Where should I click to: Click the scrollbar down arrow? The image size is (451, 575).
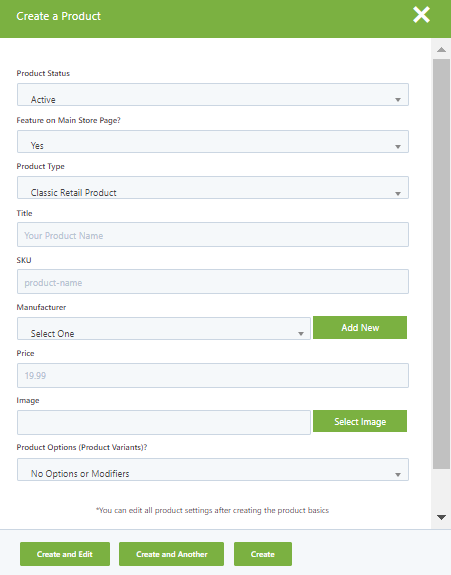tap(441, 517)
